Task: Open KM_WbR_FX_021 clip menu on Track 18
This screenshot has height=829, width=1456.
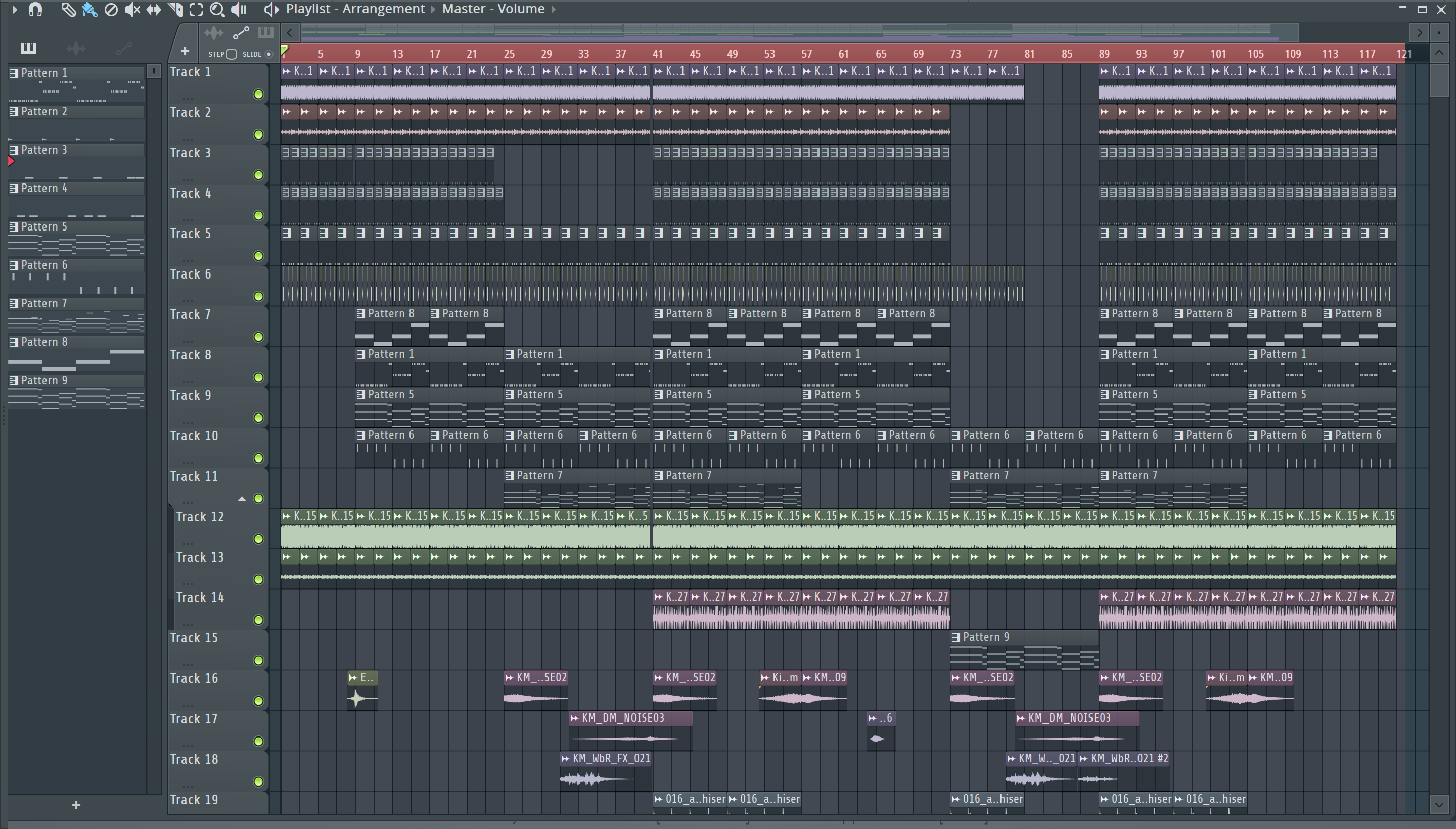Action: pos(565,758)
